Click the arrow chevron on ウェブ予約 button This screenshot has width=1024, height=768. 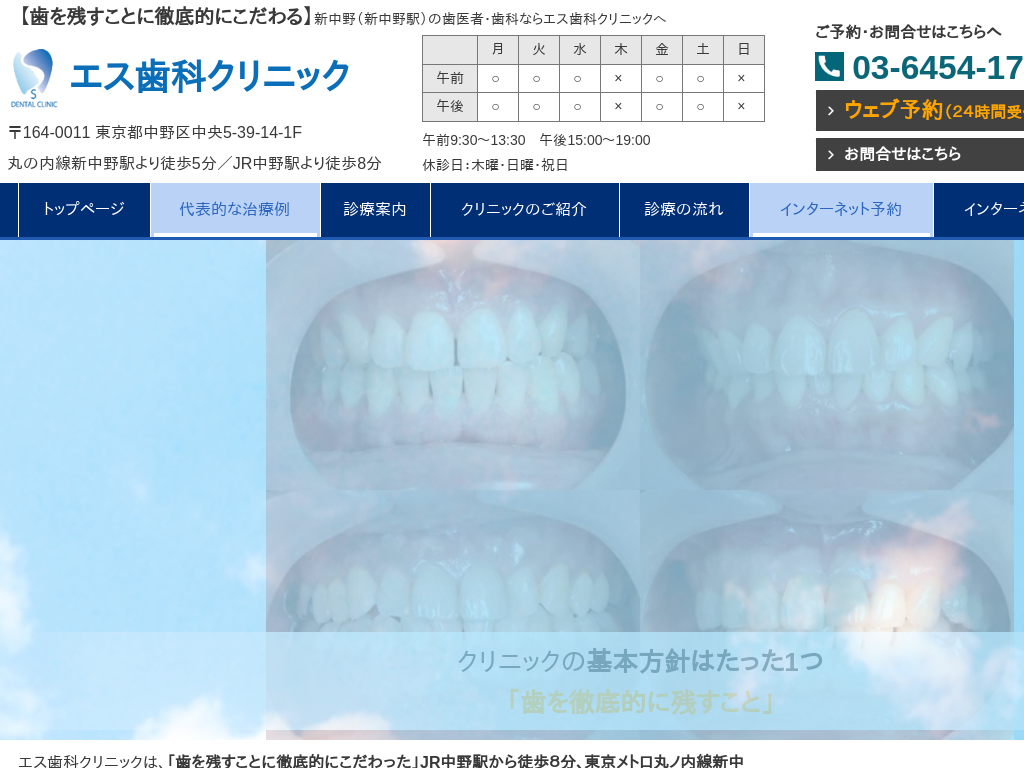pyautogui.click(x=831, y=111)
